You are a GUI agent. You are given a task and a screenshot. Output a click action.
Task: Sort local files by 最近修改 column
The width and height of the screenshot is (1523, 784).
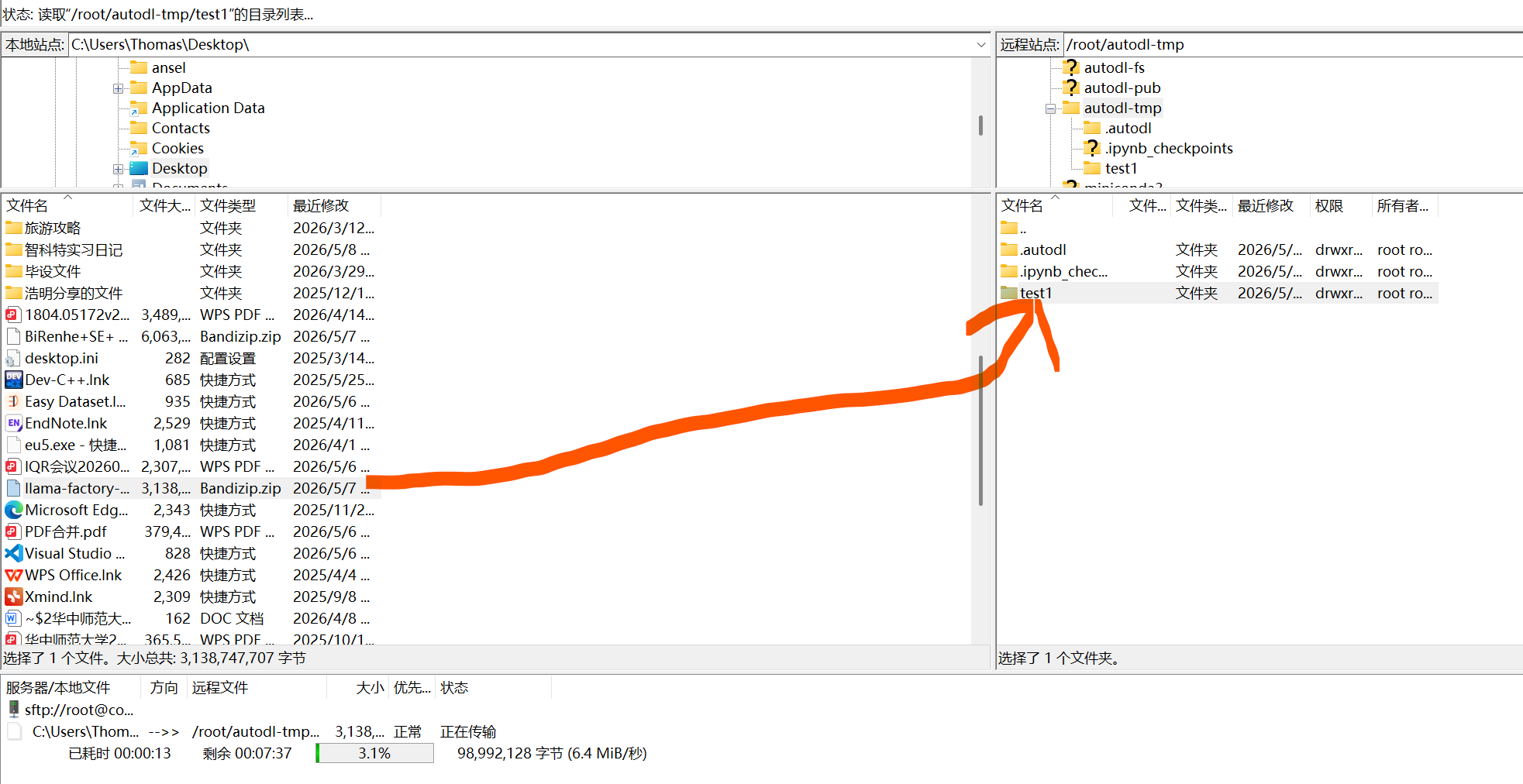pos(333,206)
